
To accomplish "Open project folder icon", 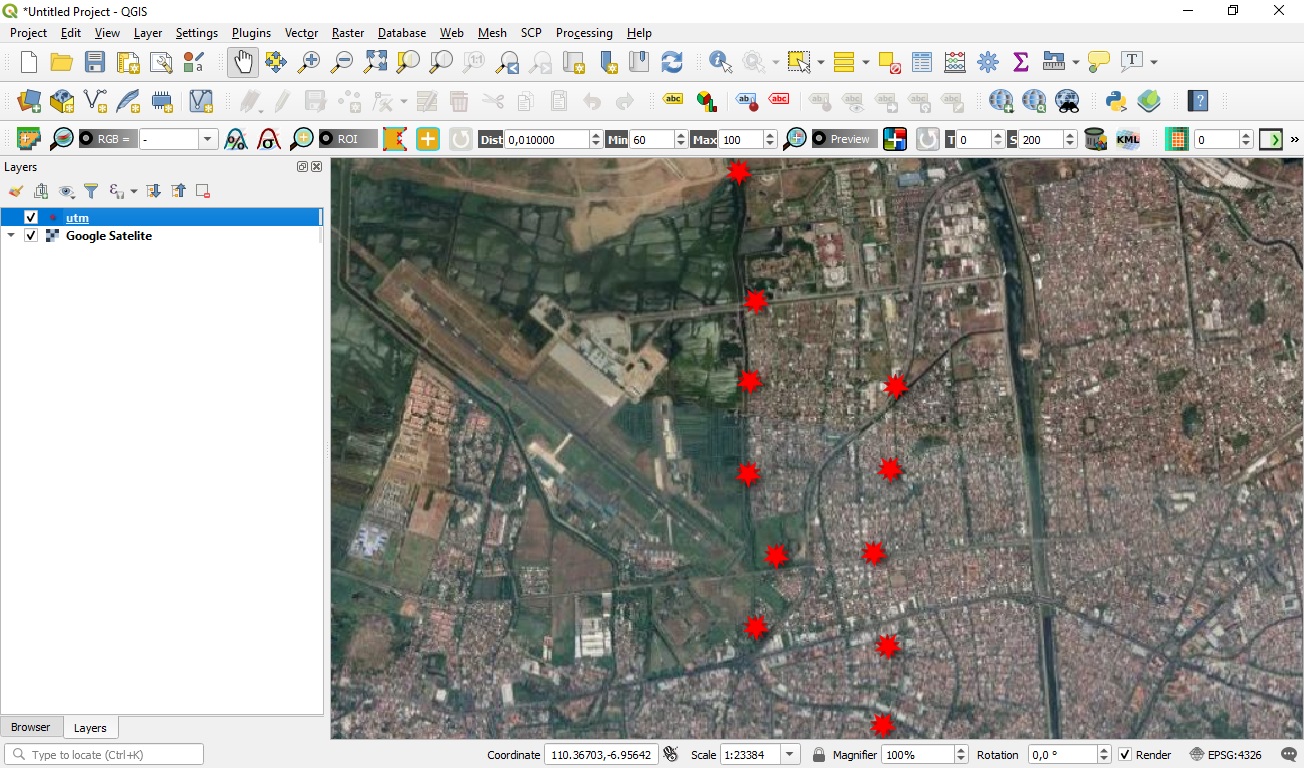I will [x=62, y=62].
